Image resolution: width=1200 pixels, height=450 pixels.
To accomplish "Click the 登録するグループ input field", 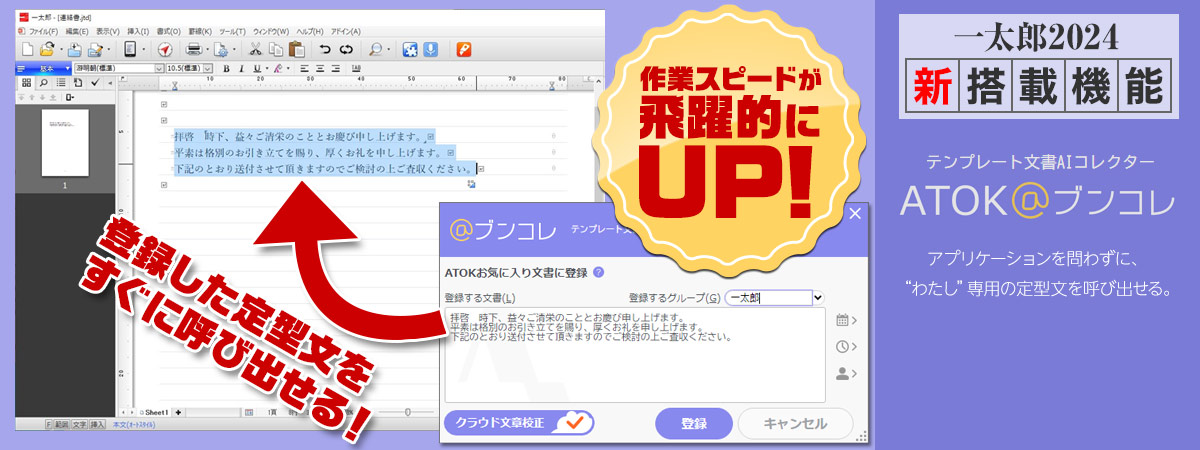I will point(767,297).
